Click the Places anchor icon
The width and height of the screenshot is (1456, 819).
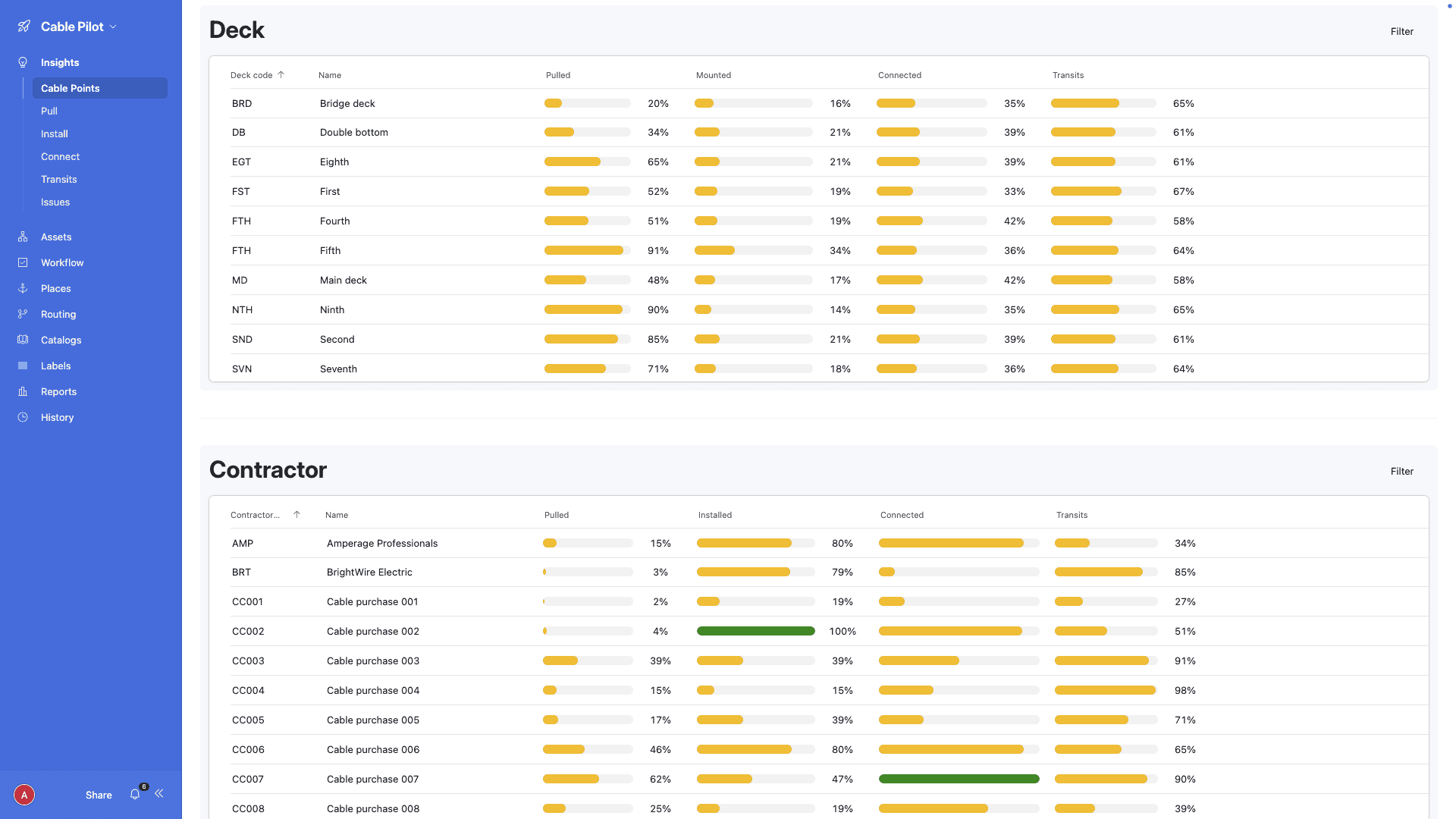[x=23, y=288]
